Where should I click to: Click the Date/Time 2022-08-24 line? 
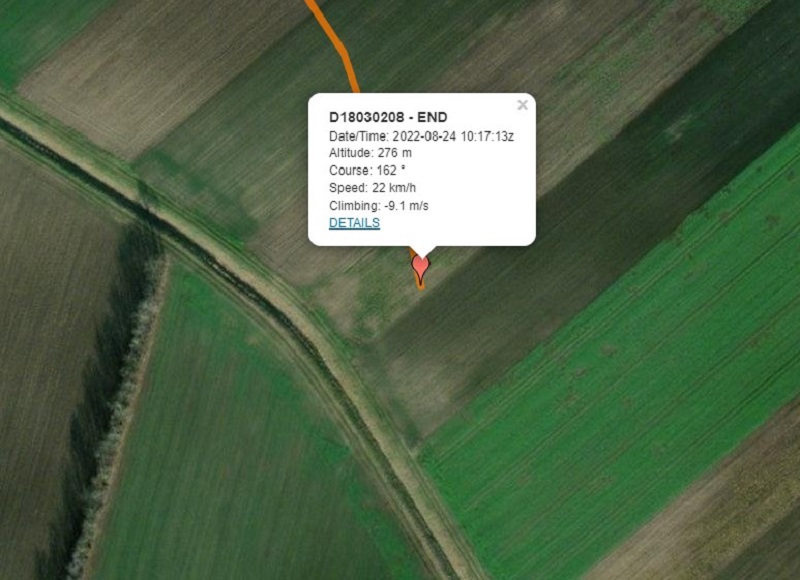point(421,136)
